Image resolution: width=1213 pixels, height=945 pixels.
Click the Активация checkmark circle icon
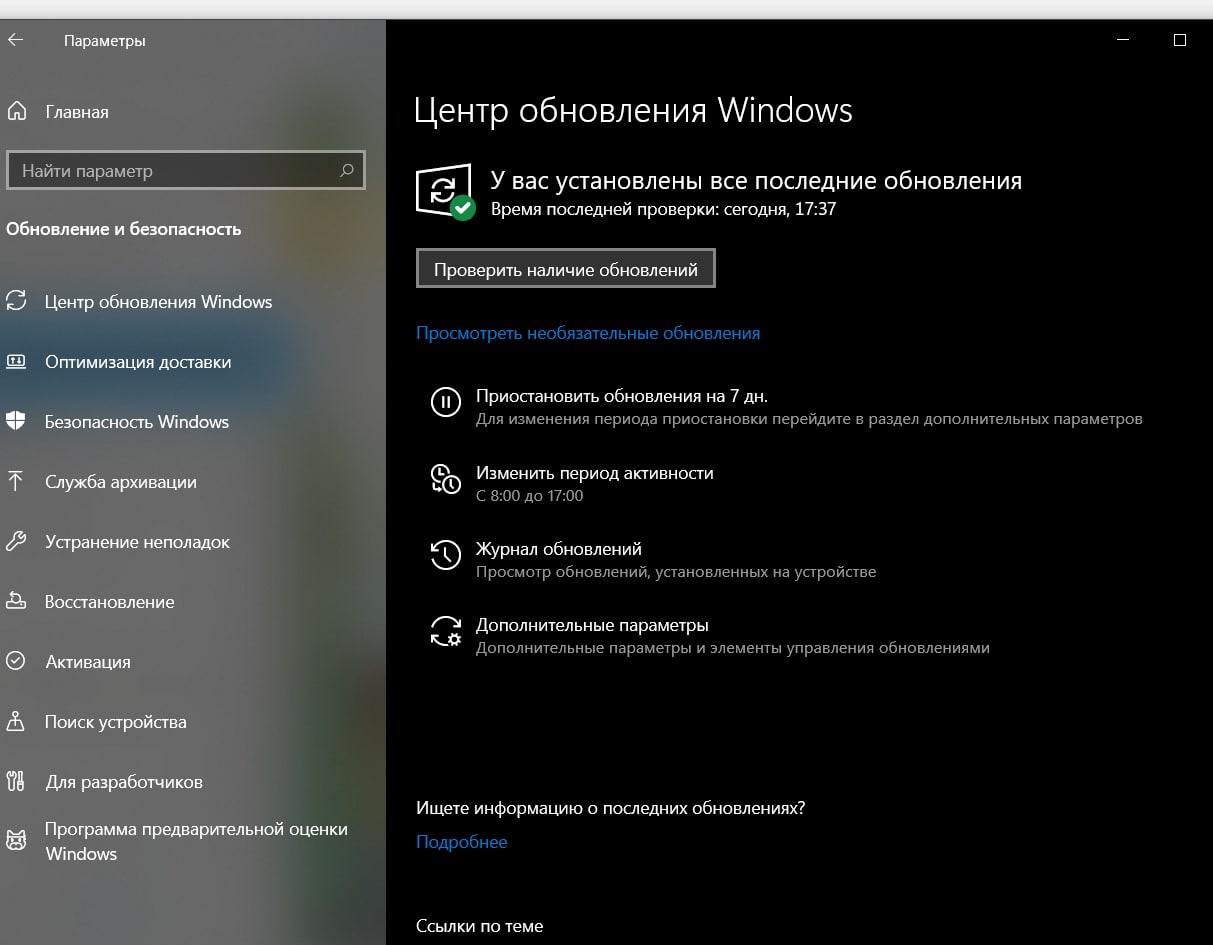click(15, 661)
